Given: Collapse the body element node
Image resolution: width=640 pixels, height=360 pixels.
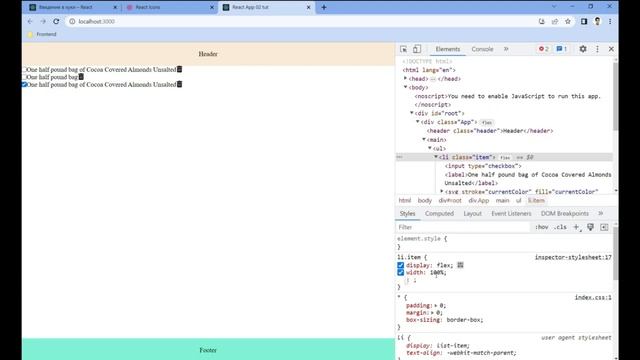Looking at the screenshot, I should click(x=405, y=87).
